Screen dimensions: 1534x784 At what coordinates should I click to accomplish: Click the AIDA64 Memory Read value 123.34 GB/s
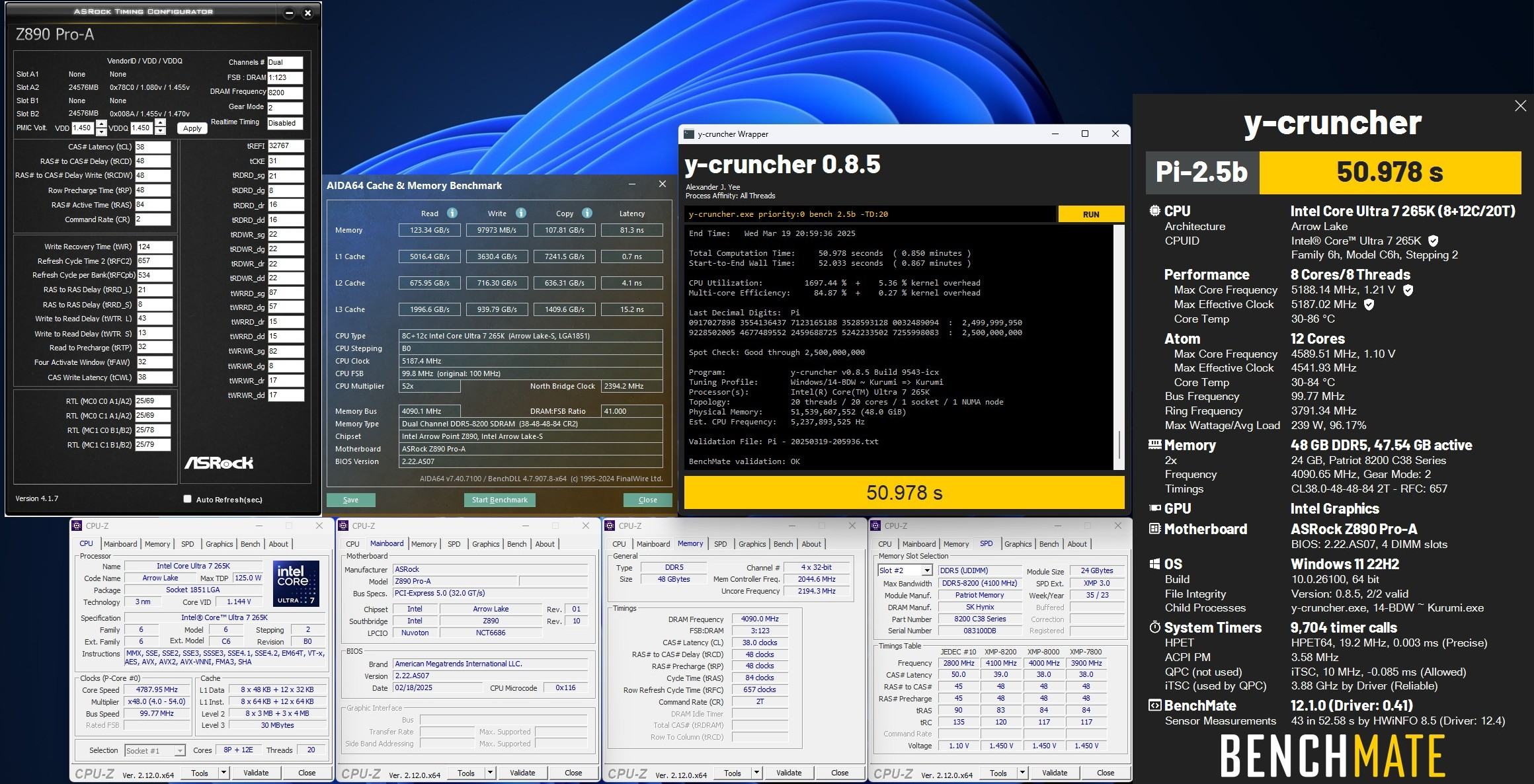(x=430, y=230)
